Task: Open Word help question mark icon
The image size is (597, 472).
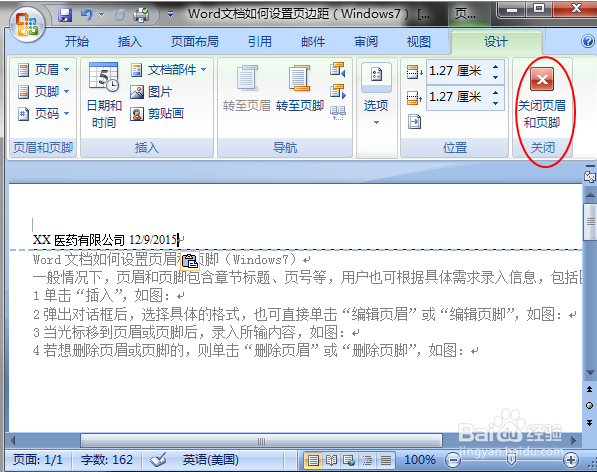Action: pos(588,41)
